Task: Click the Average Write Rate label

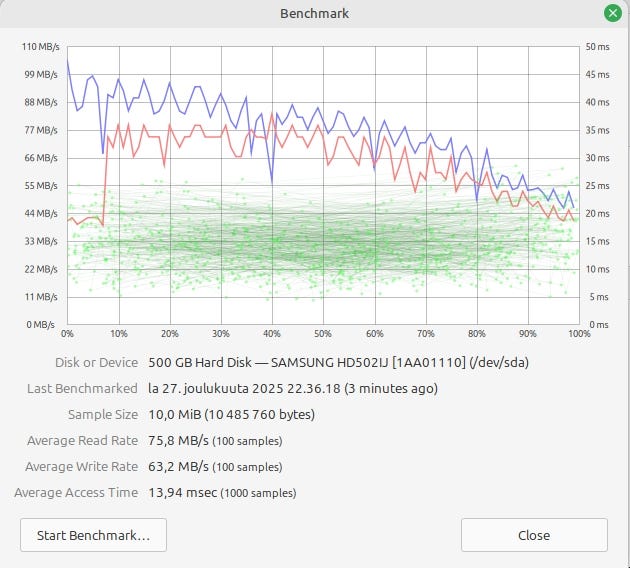Action: 82,466
